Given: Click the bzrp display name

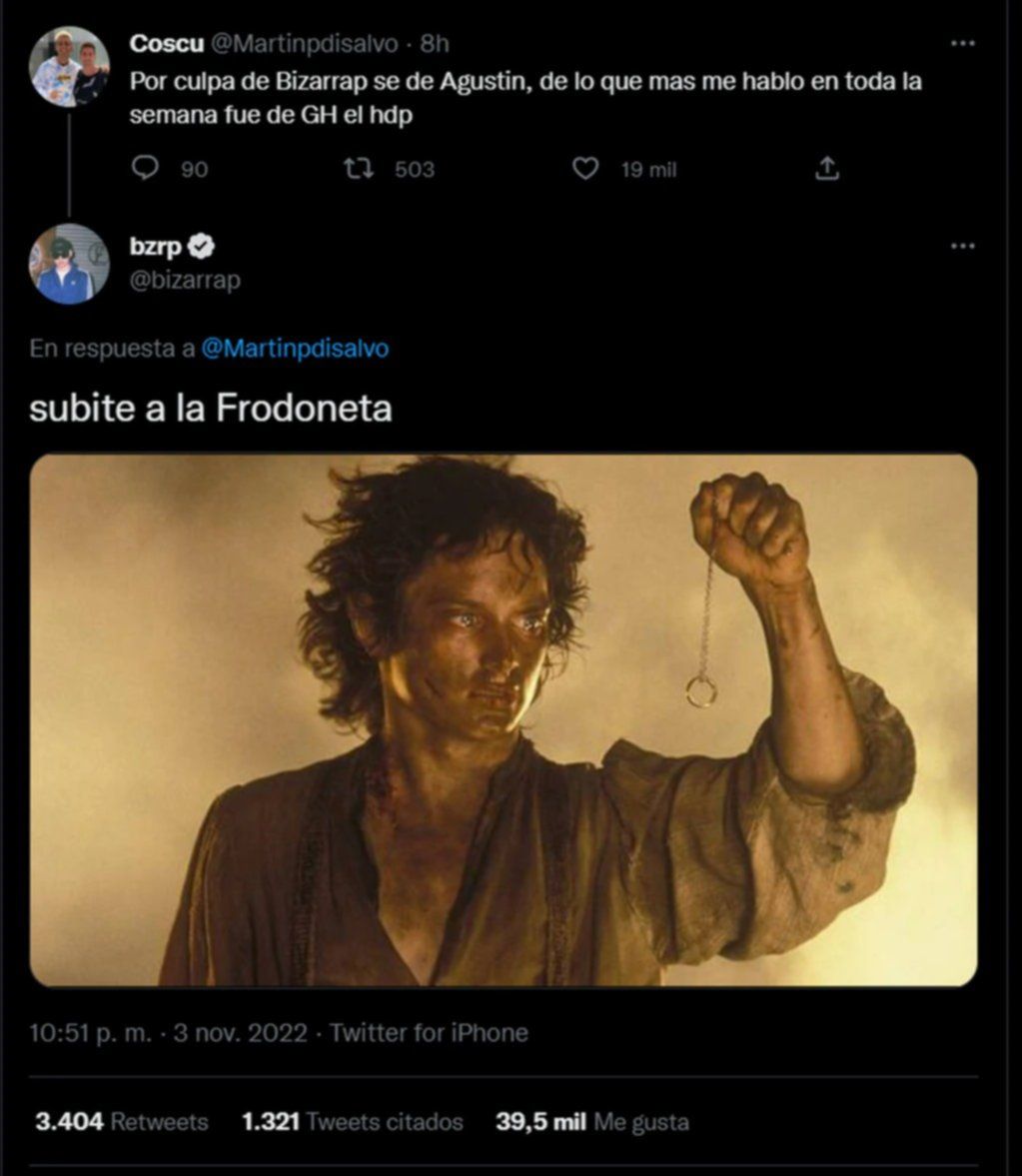Looking at the screenshot, I should pyautogui.click(x=156, y=246).
